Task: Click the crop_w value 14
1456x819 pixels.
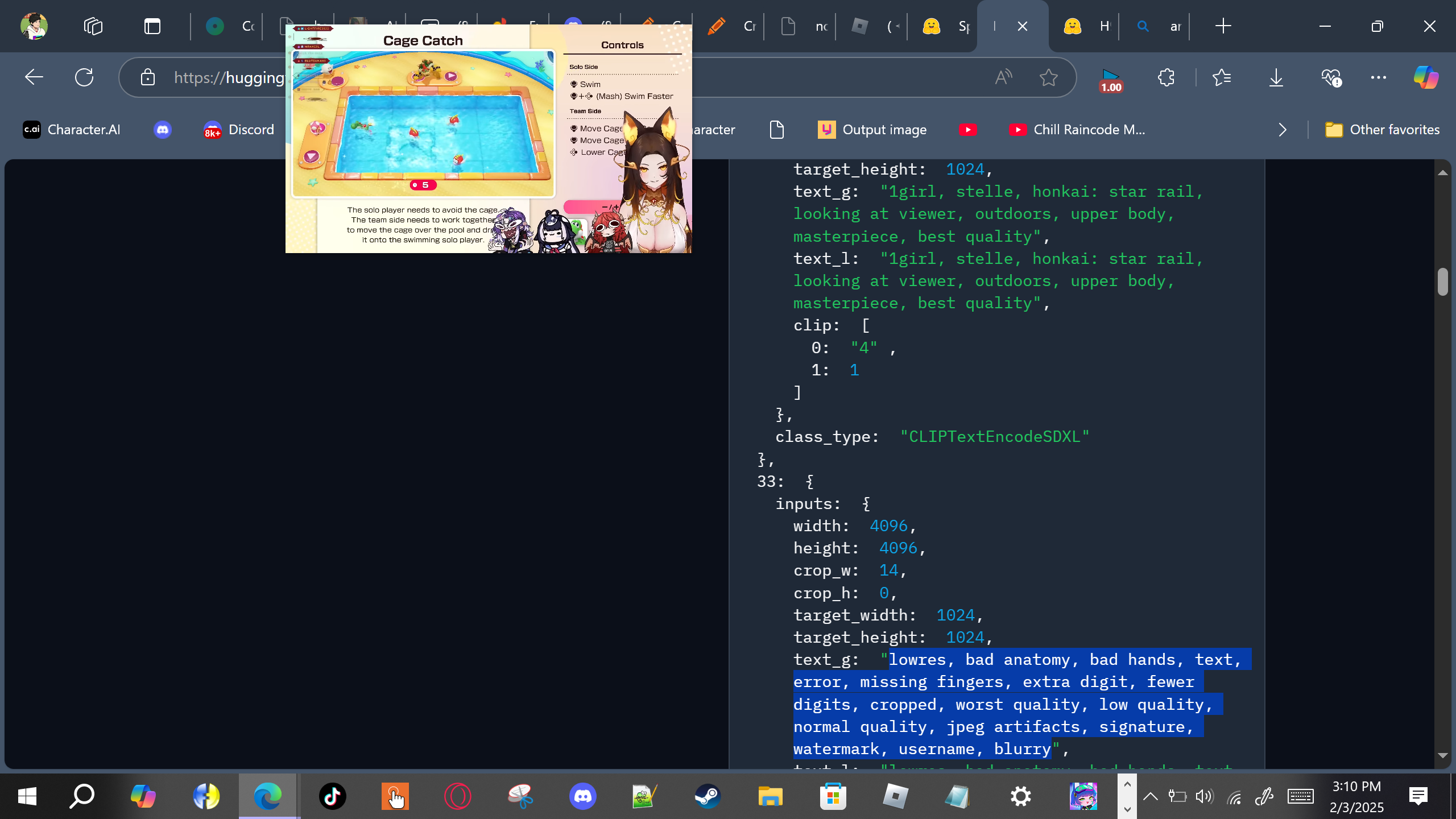Action: [888, 570]
